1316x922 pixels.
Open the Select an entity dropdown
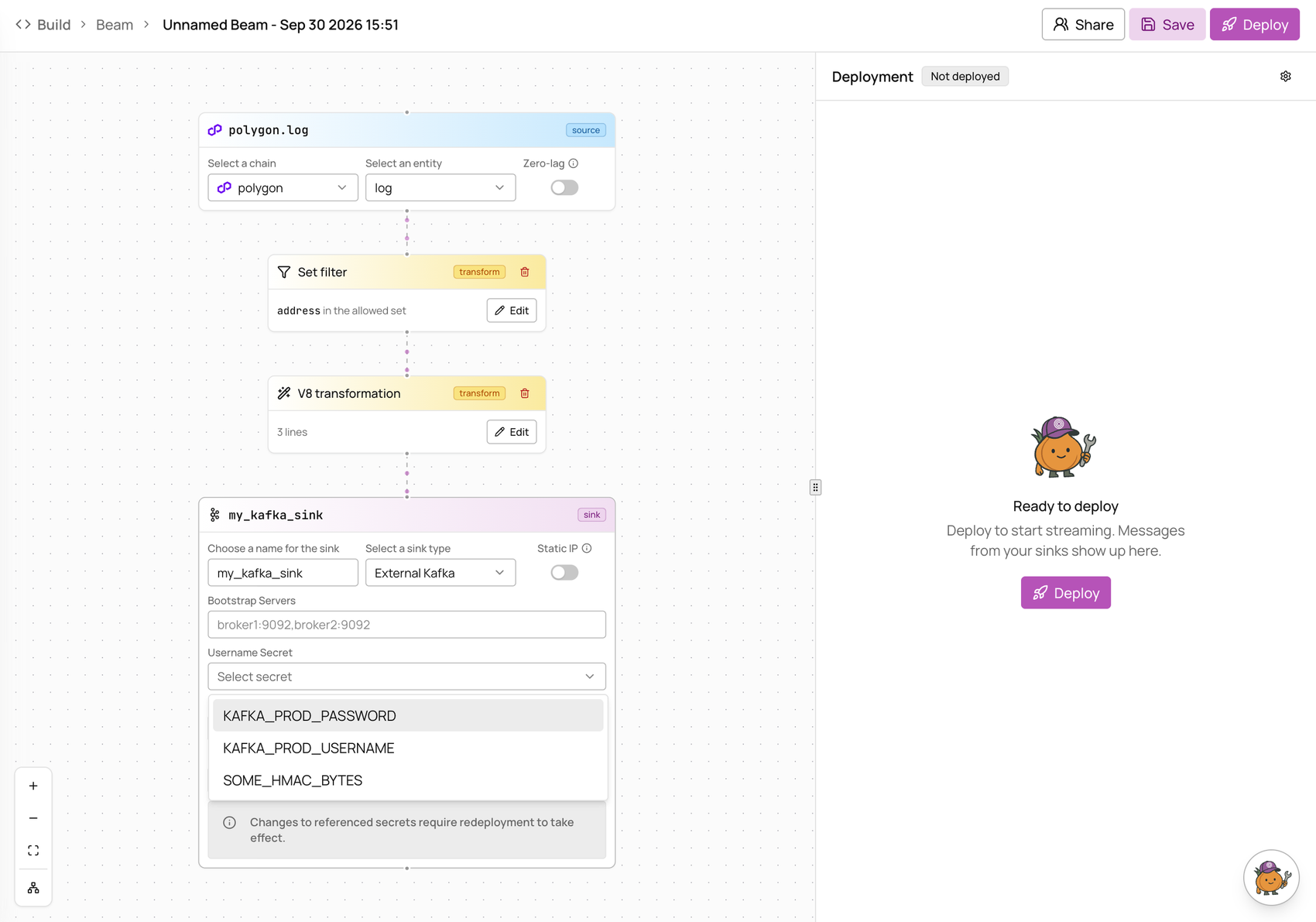click(440, 187)
